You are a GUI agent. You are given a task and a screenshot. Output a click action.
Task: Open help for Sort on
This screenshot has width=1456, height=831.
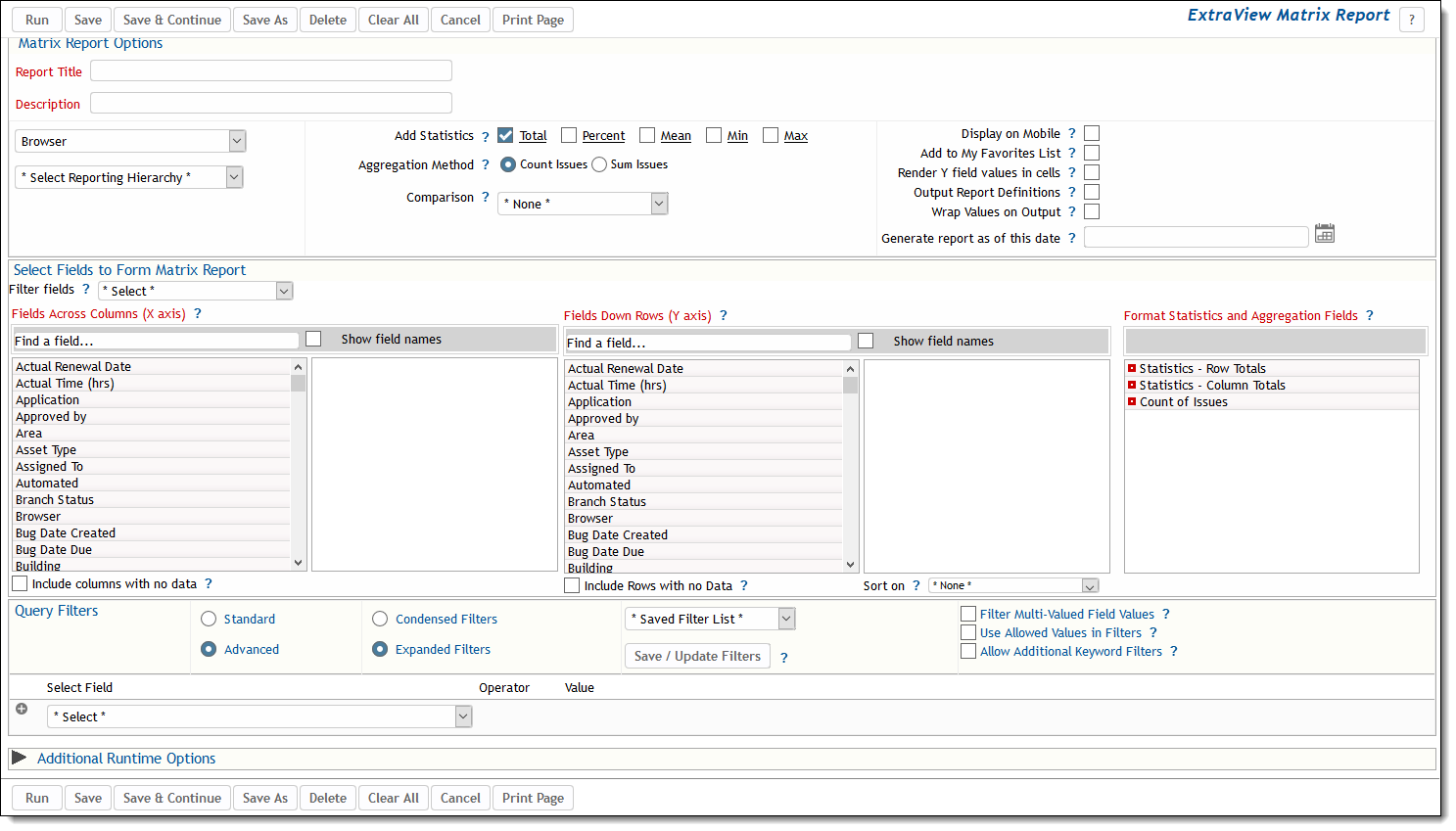click(916, 585)
